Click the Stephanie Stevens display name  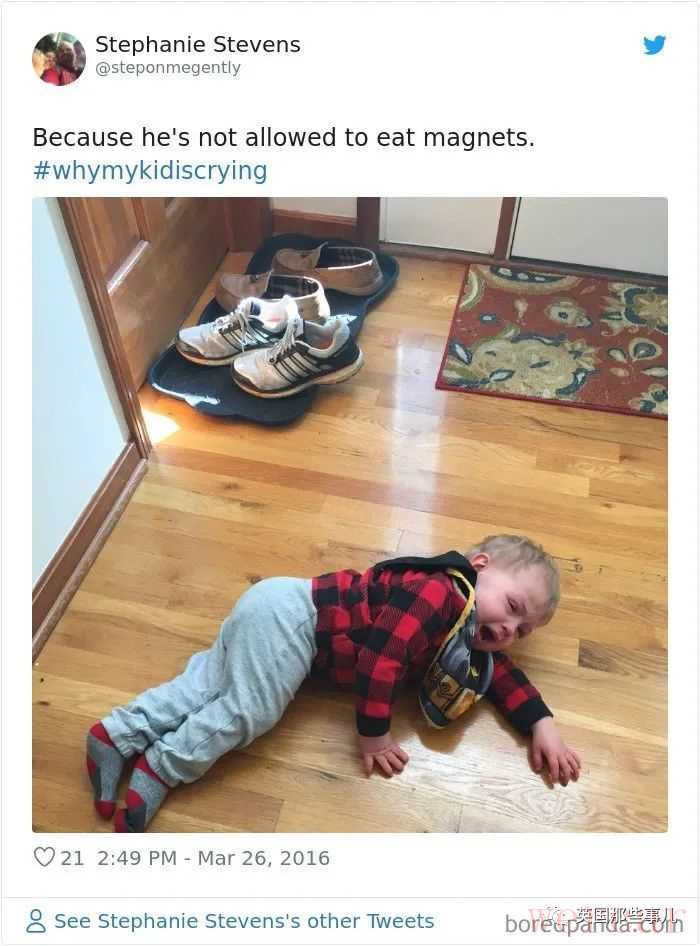pos(198,44)
